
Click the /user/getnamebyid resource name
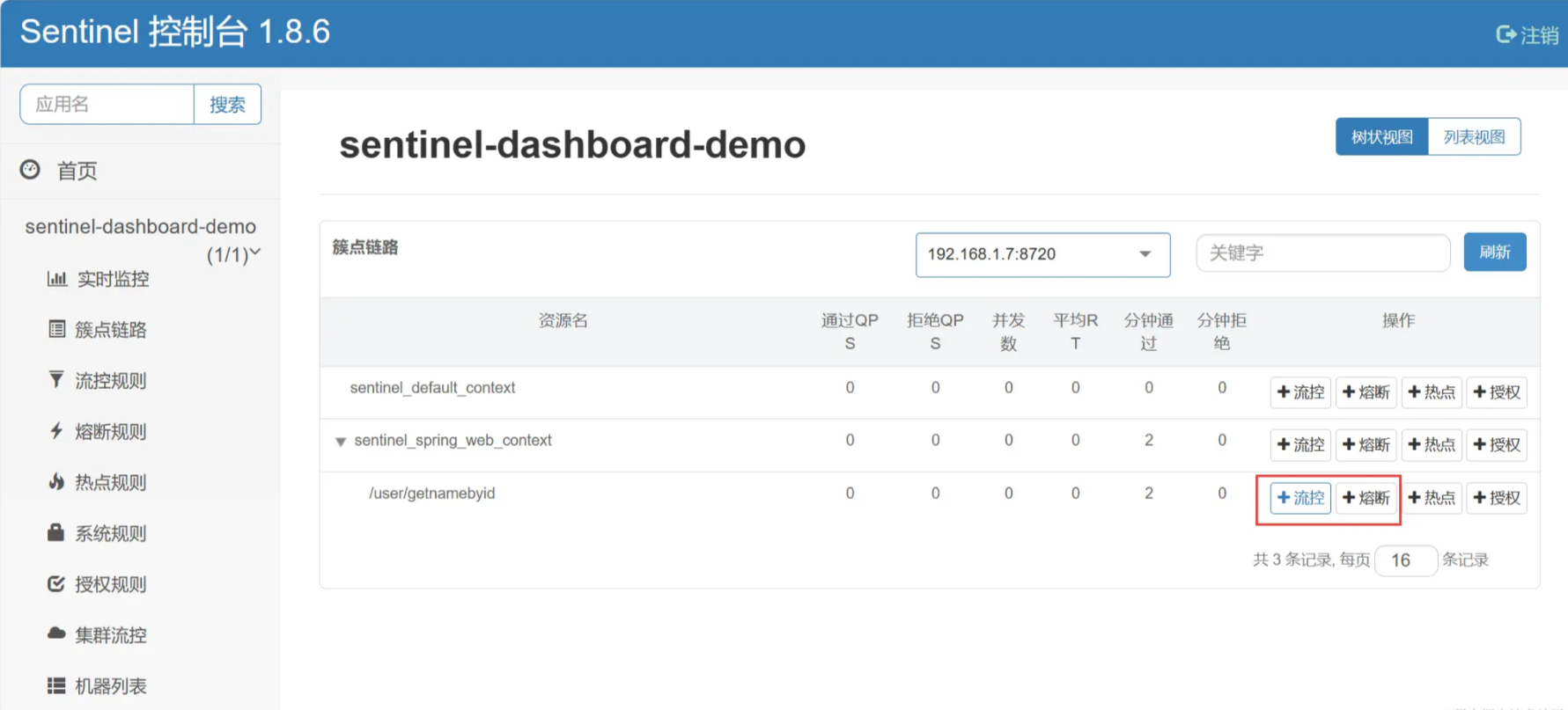pos(431,494)
